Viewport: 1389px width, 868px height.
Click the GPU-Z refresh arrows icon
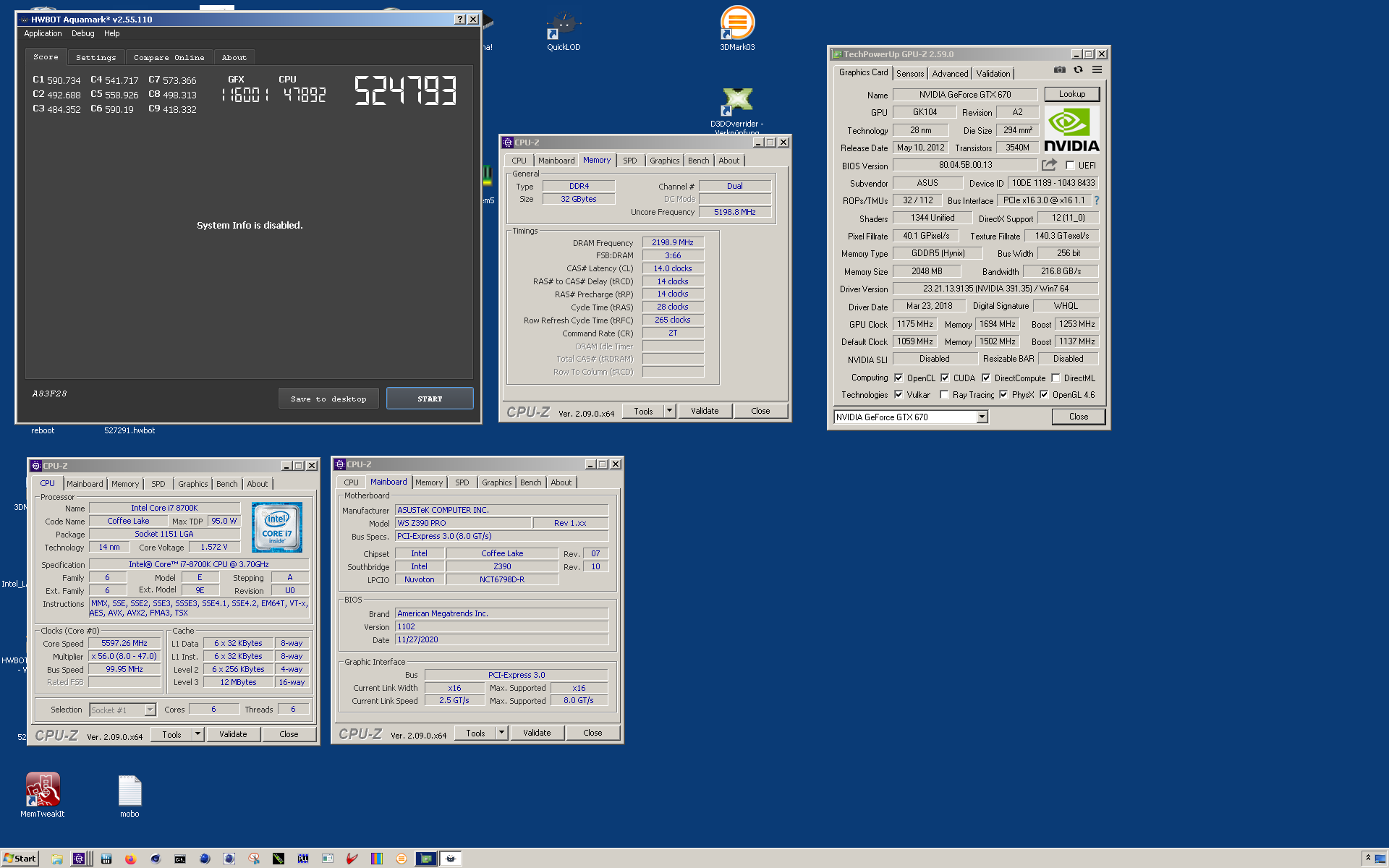1078,70
